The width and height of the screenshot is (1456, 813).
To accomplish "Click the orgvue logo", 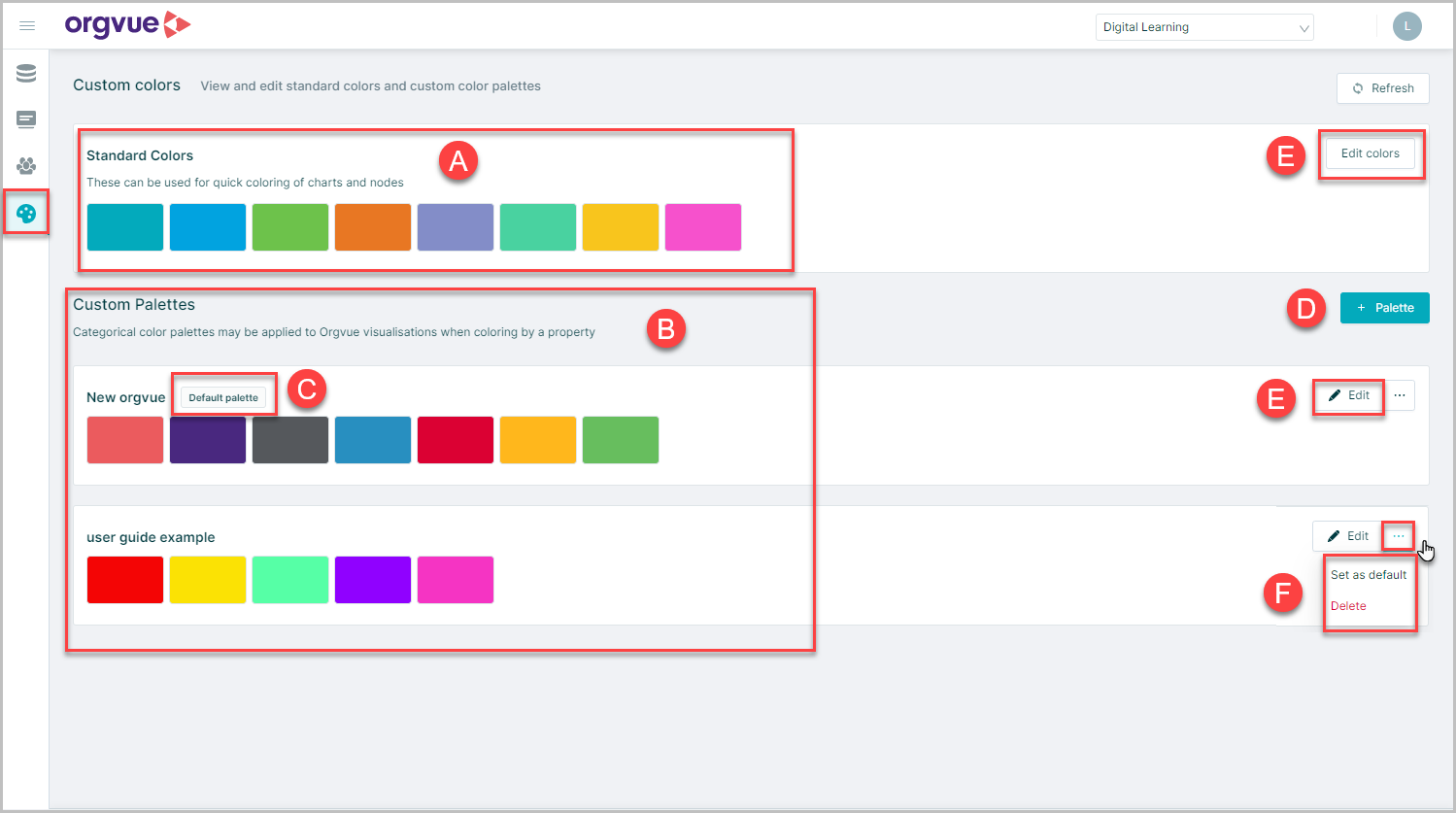I will point(127,25).
